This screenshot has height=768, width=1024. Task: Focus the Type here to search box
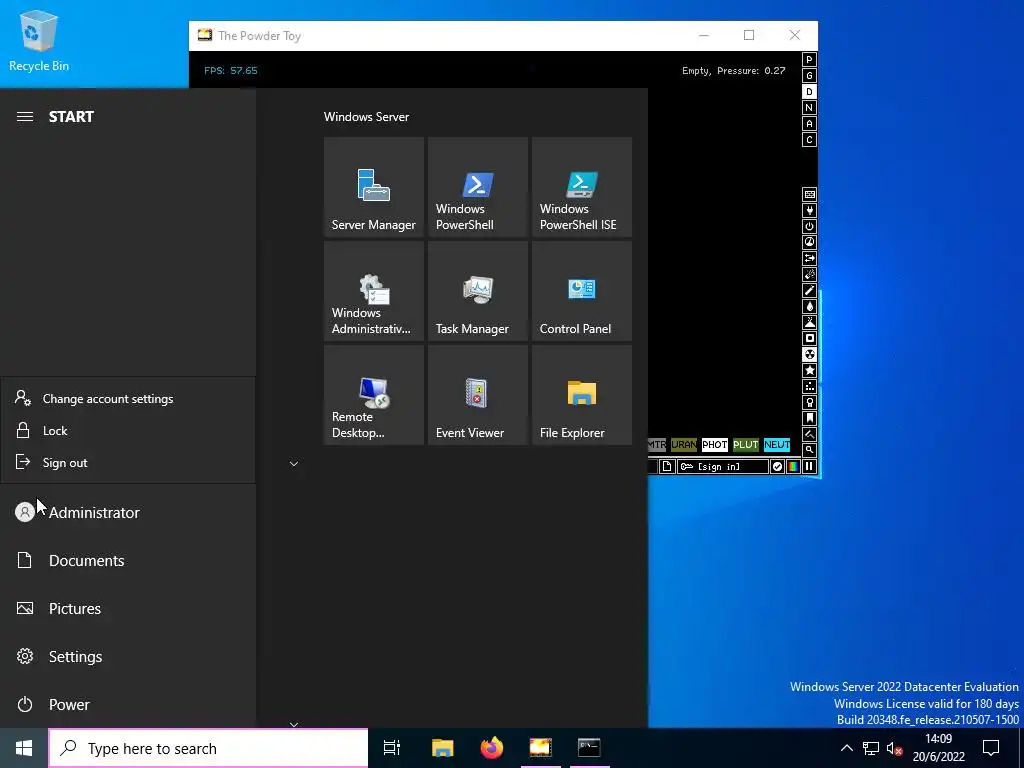[208, 748]
